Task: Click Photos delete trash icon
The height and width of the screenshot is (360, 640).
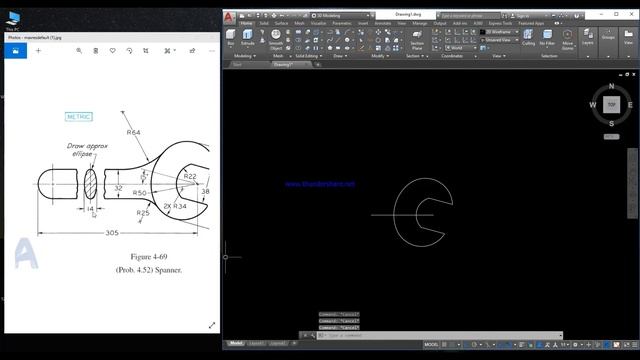Action: click(96, 51)
